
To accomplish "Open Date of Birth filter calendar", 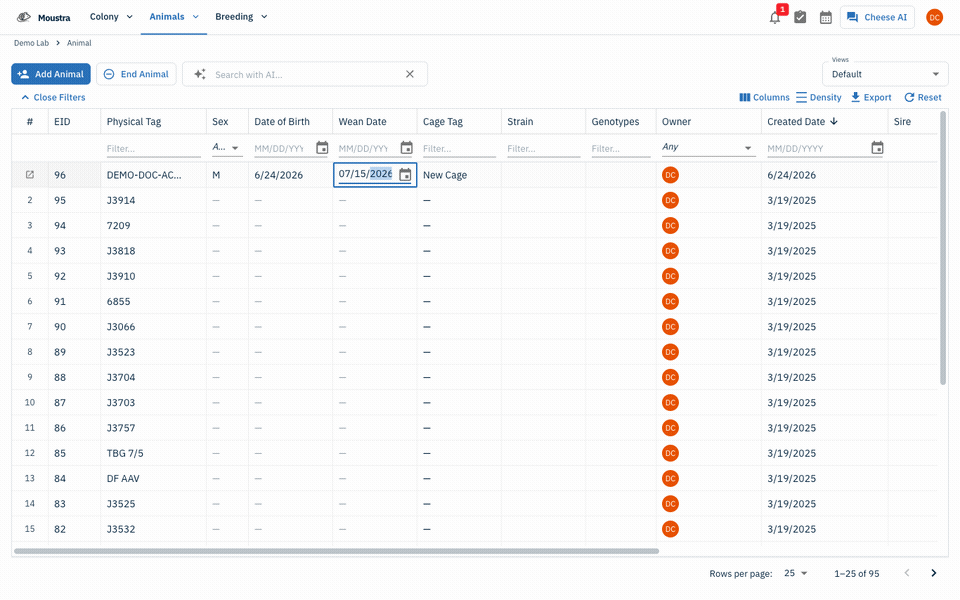I will [x=322, y=148].
